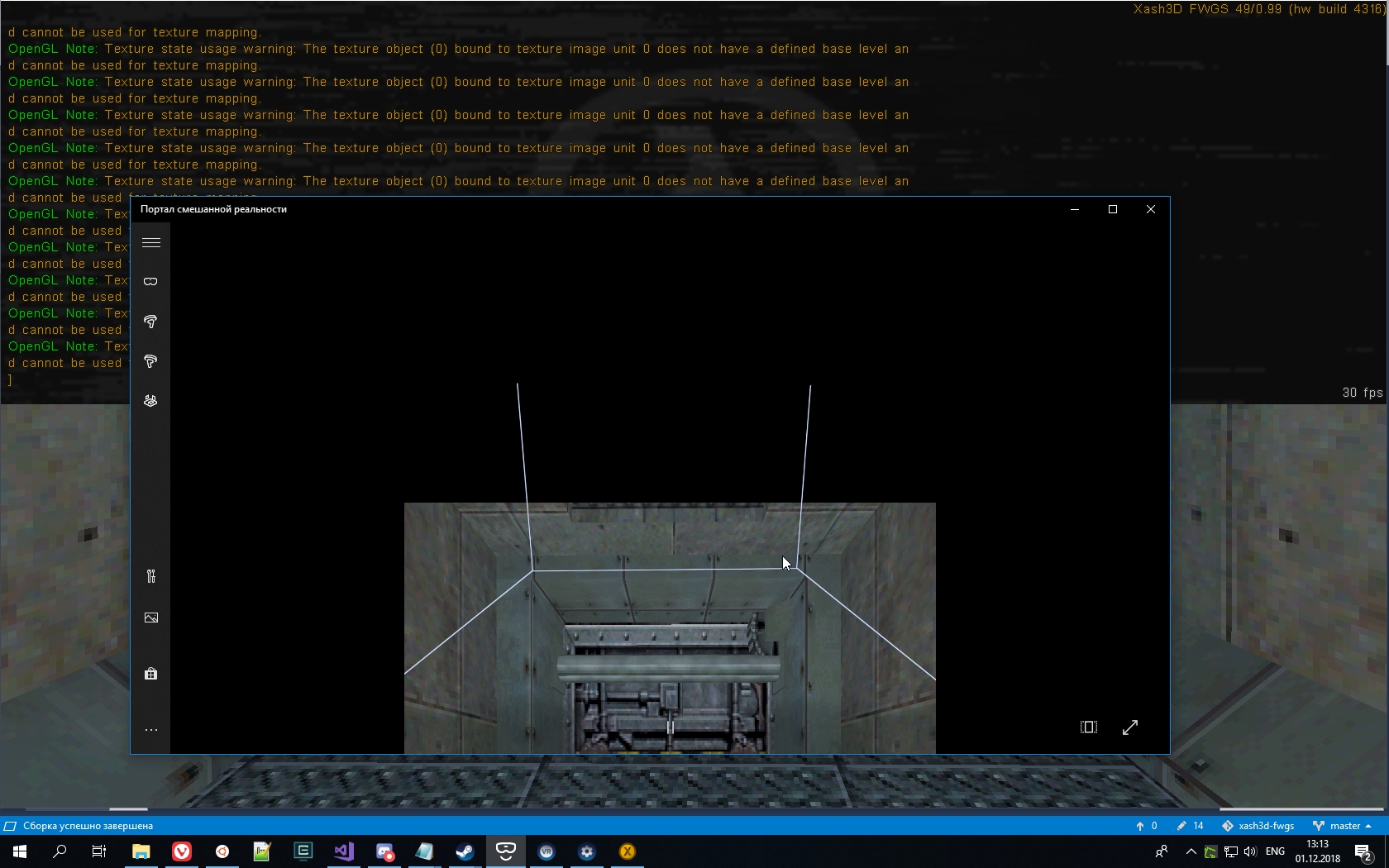Screen dimensions: 1389x868
Task: Open the headset icon in the sidebar
Action: click(150, 282)
